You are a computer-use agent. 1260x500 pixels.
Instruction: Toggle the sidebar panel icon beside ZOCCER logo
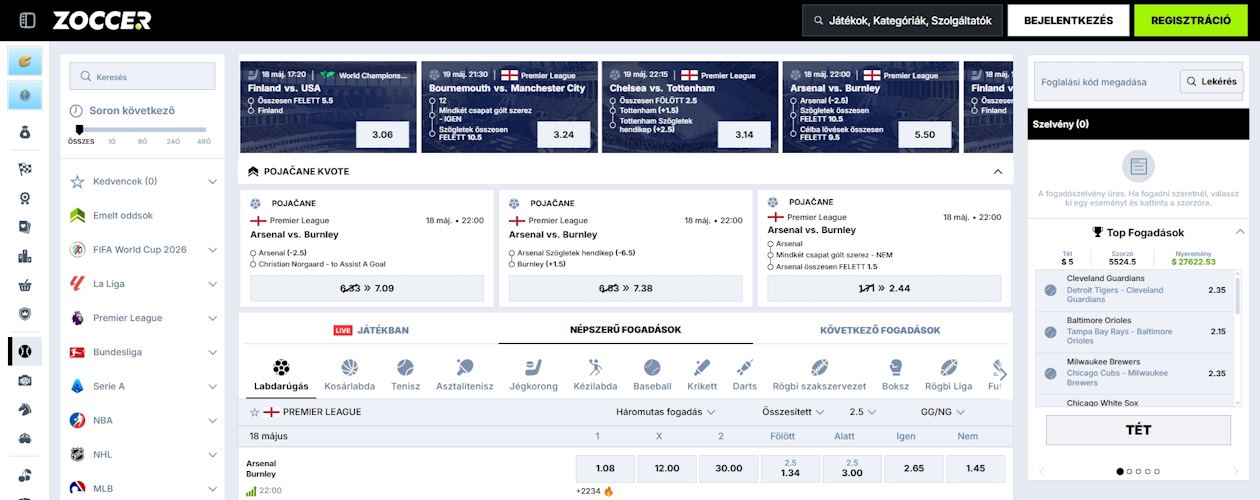tap(27, 20)
